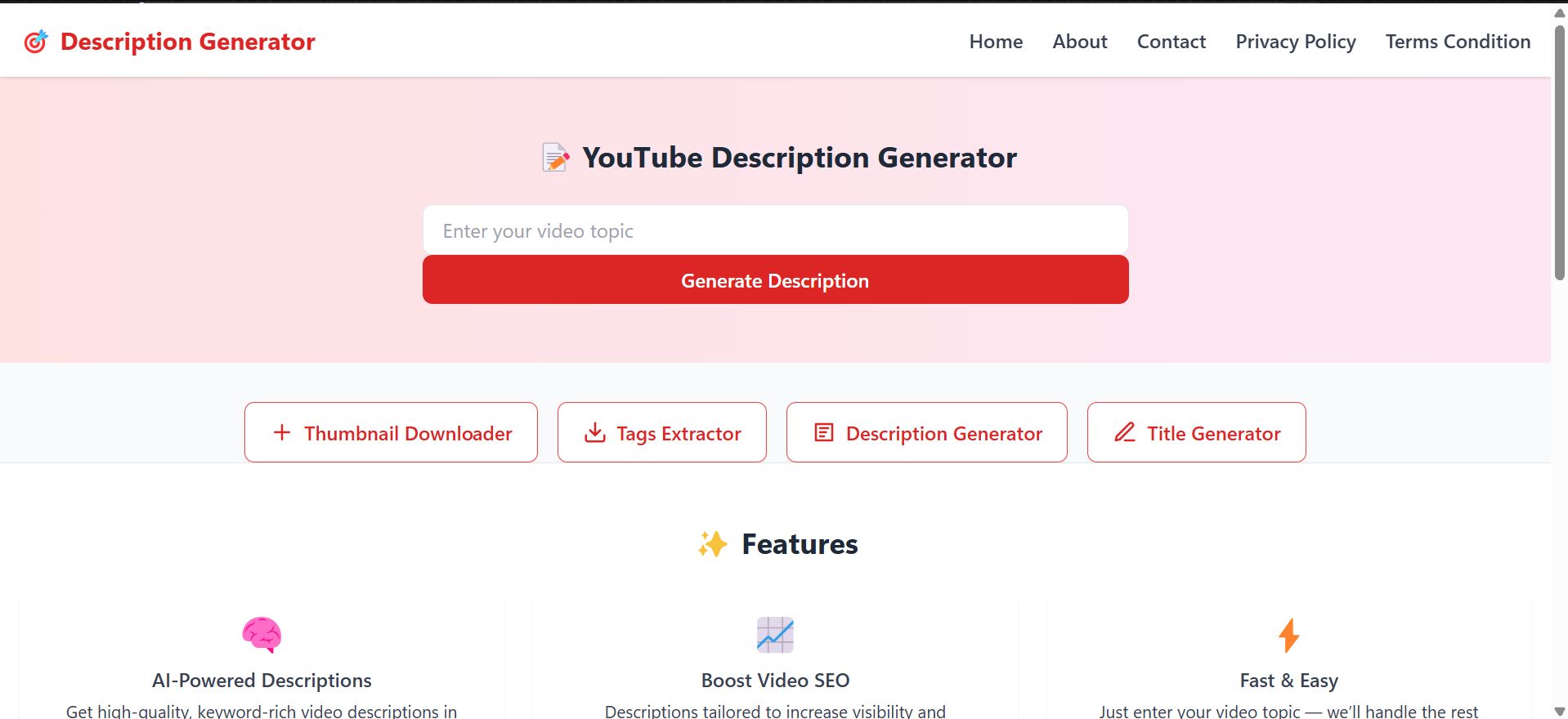Viewport: 1568px width, 719px height.
Task: Click the Generate Description button
Action: click(x=775, y=280)
